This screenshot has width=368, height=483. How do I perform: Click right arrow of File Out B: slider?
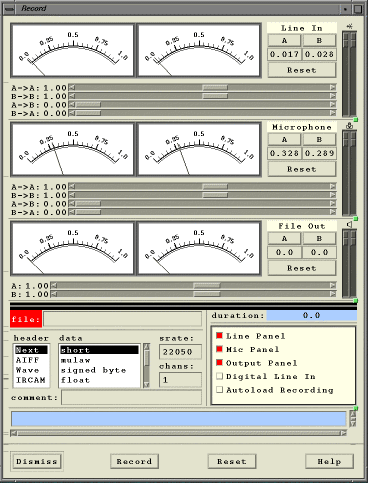[x=333, y=294]
